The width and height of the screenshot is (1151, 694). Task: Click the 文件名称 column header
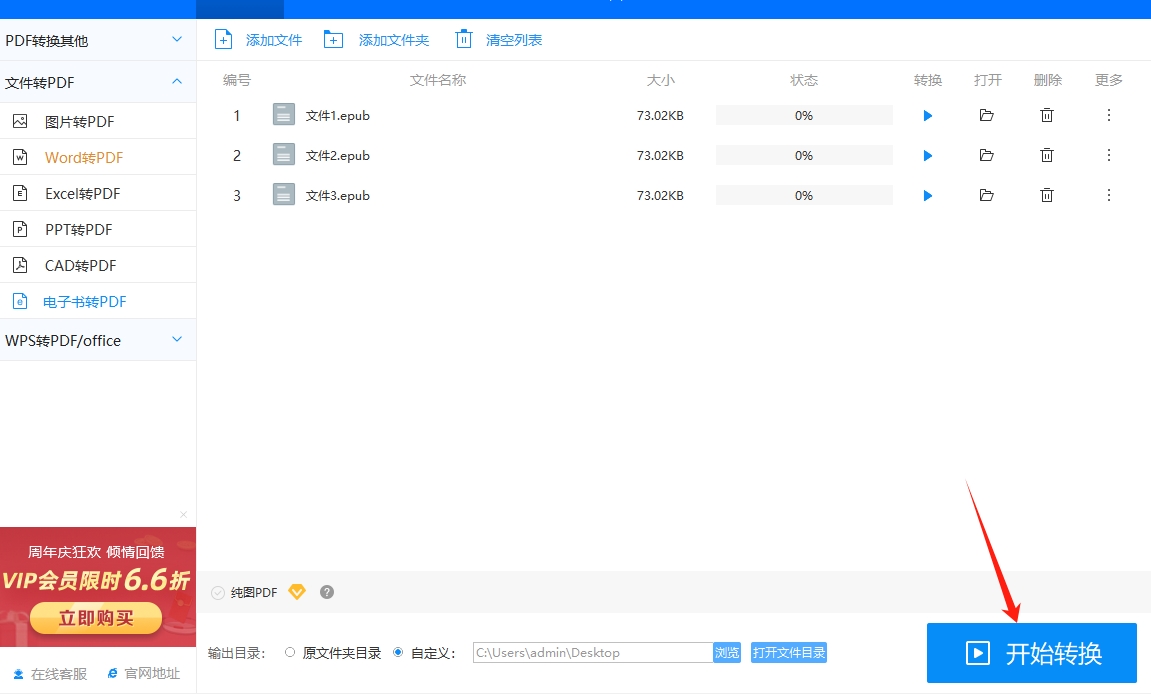tap(437, 80)
